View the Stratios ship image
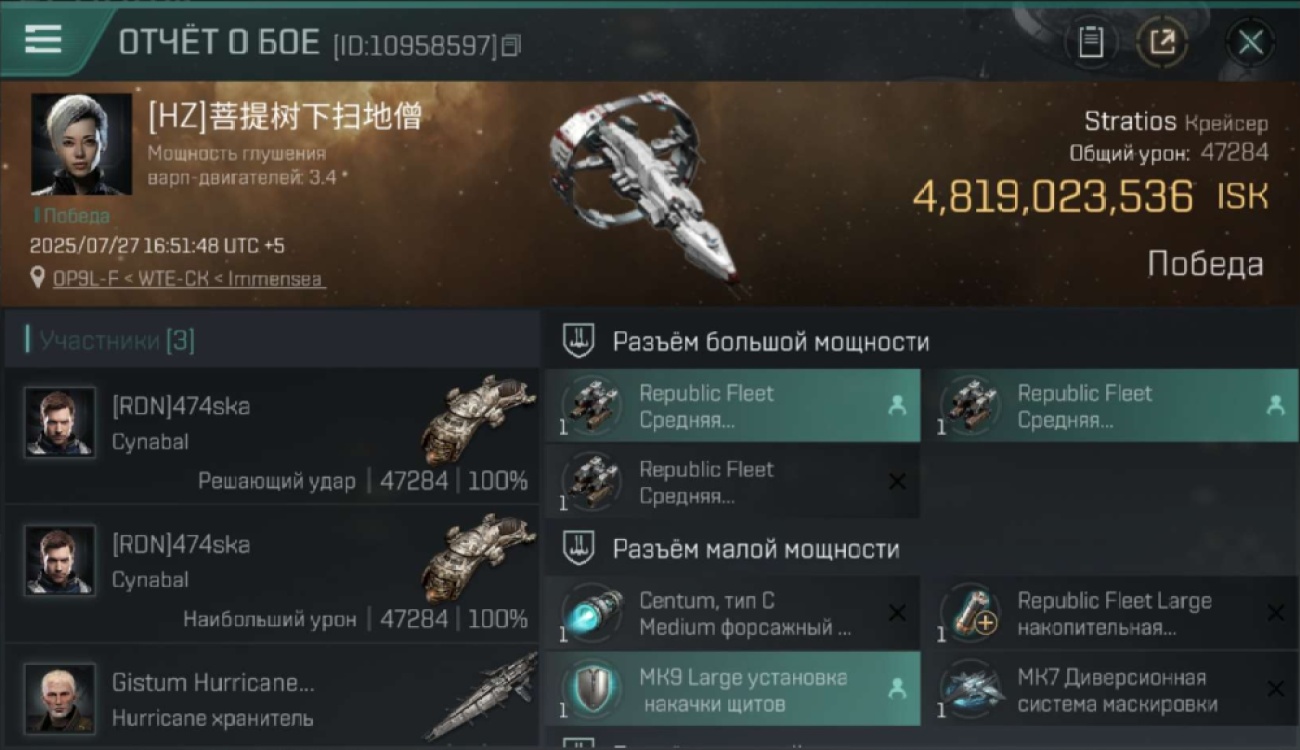 click(x=648, y=190)
